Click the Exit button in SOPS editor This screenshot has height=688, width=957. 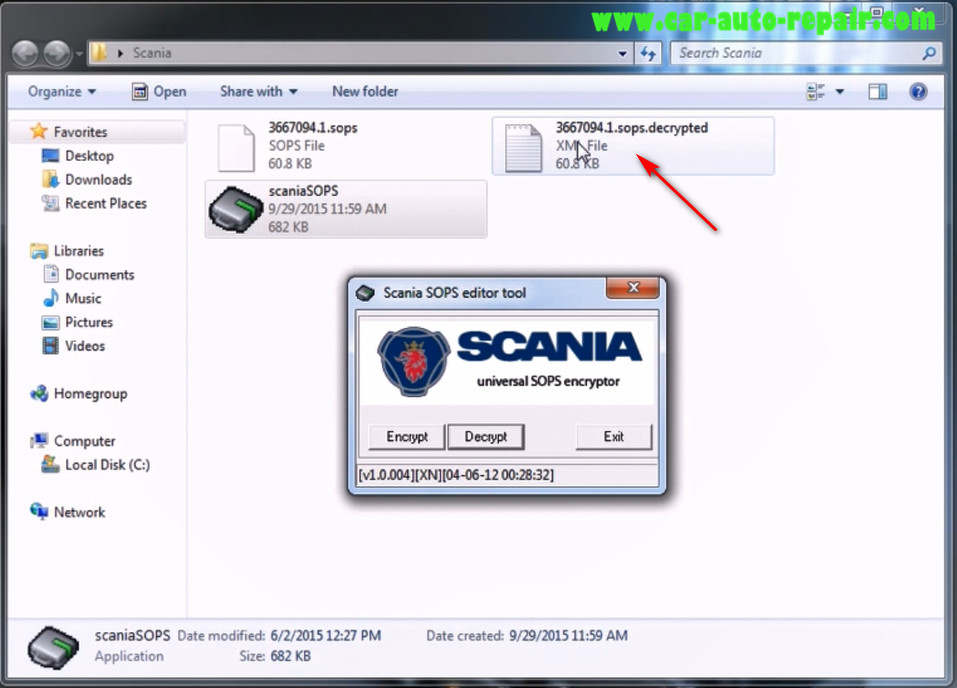613,437
